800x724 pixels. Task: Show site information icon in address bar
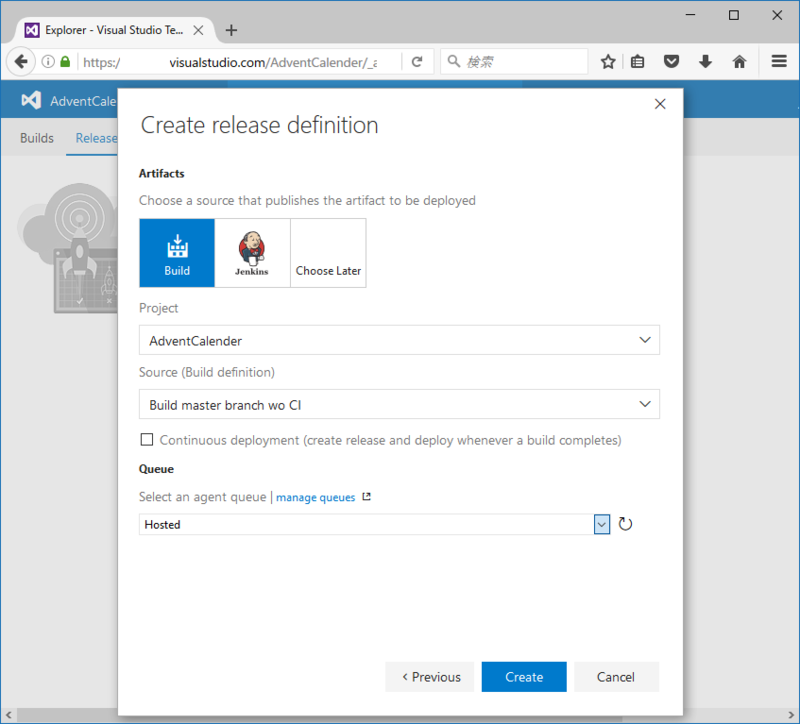click(x=48, y=62)
